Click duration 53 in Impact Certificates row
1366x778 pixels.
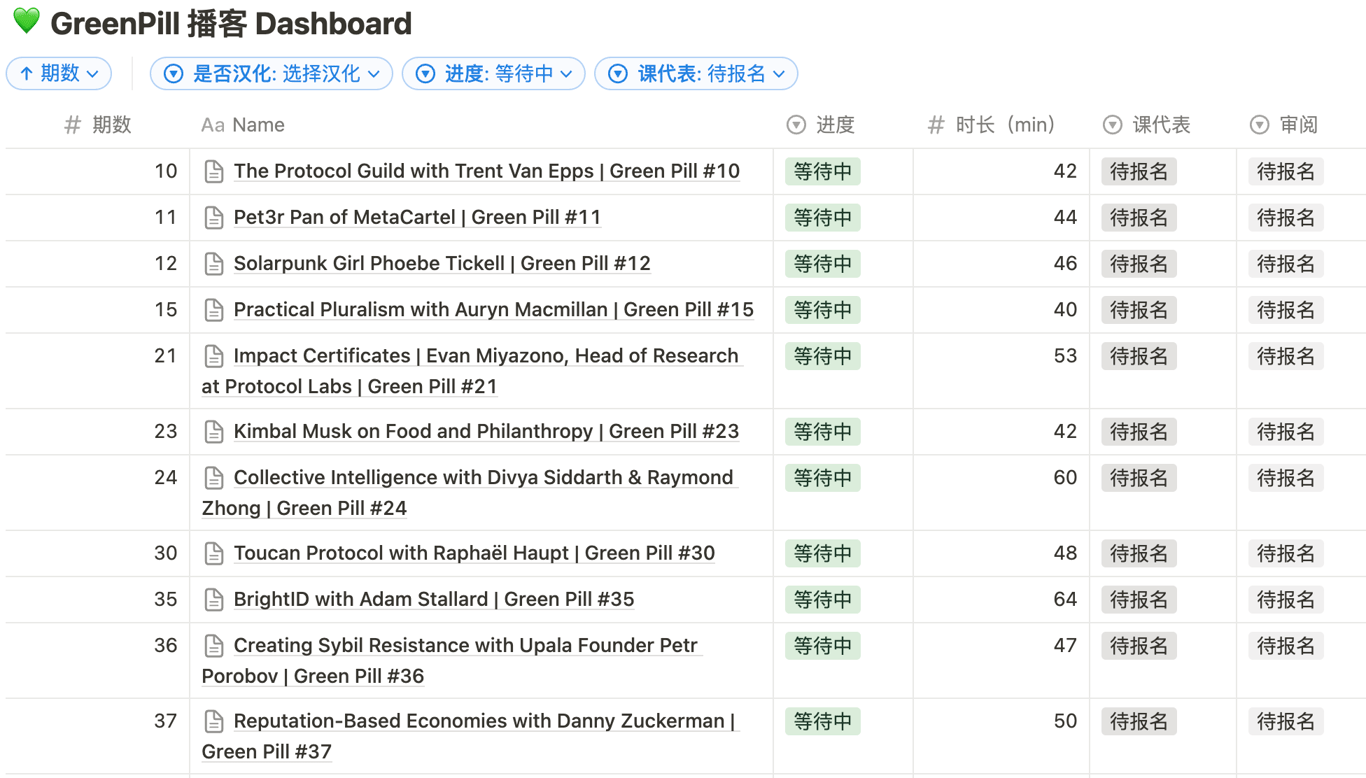click(1065, 356)
